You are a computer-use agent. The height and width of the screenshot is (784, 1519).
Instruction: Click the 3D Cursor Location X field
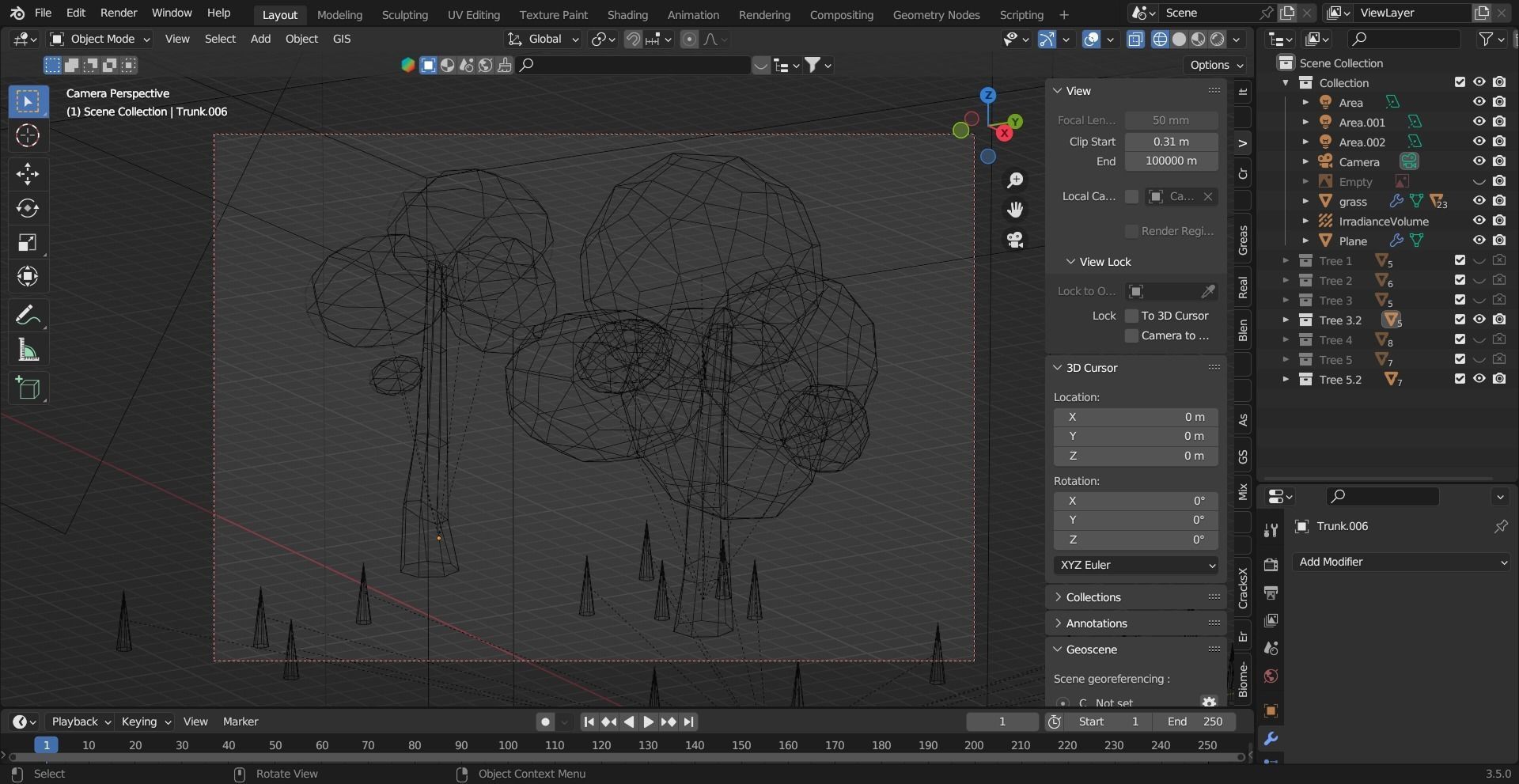(1135, 417)
